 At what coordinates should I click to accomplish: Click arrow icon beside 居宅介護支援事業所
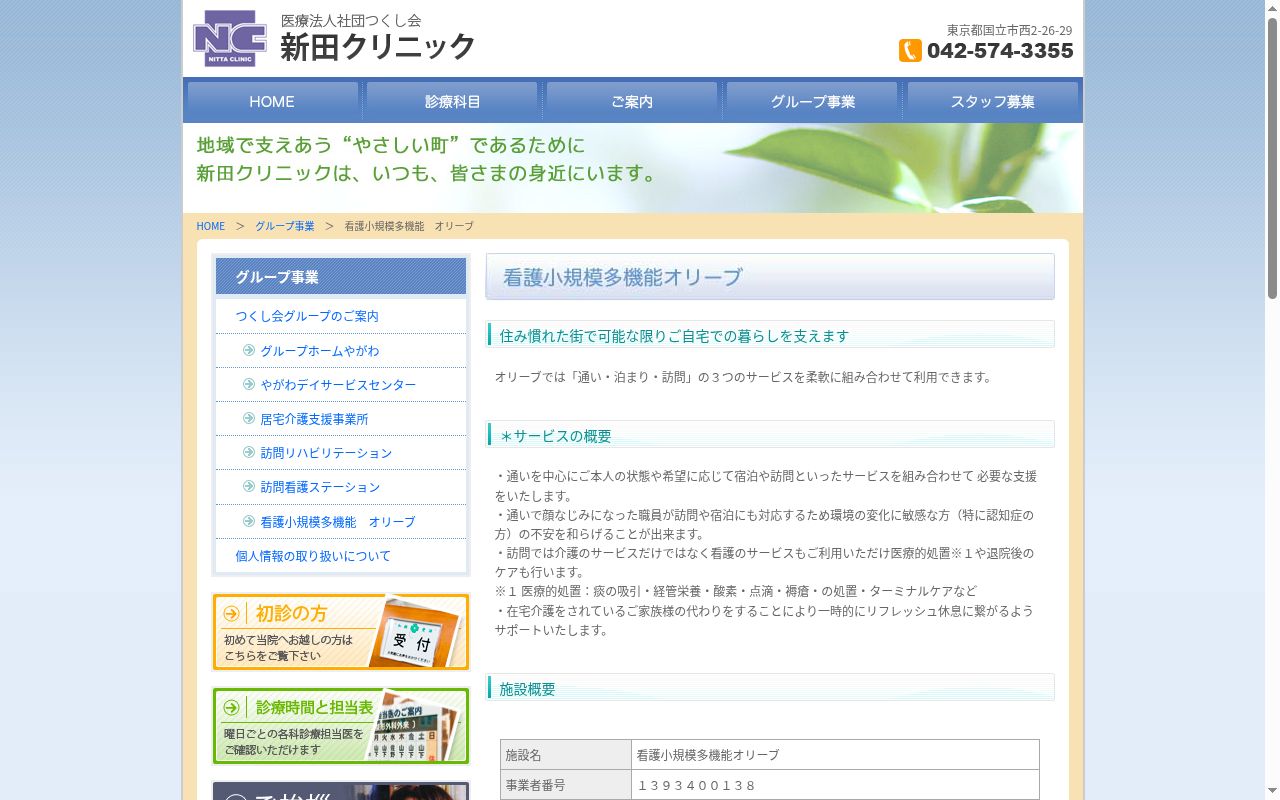249,418
